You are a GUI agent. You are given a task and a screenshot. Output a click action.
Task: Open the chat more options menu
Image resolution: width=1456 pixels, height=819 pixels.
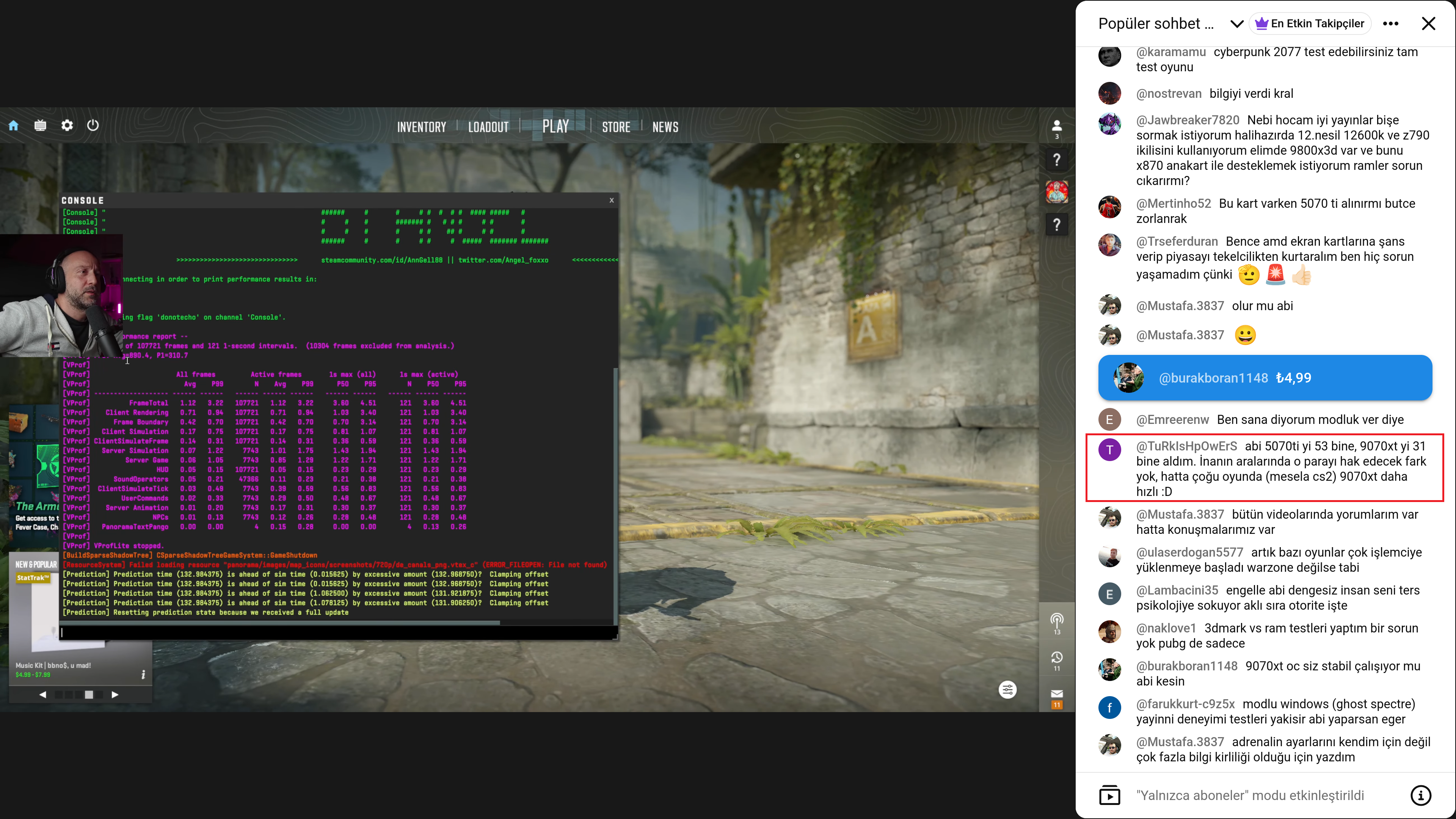coord(1390,24)
